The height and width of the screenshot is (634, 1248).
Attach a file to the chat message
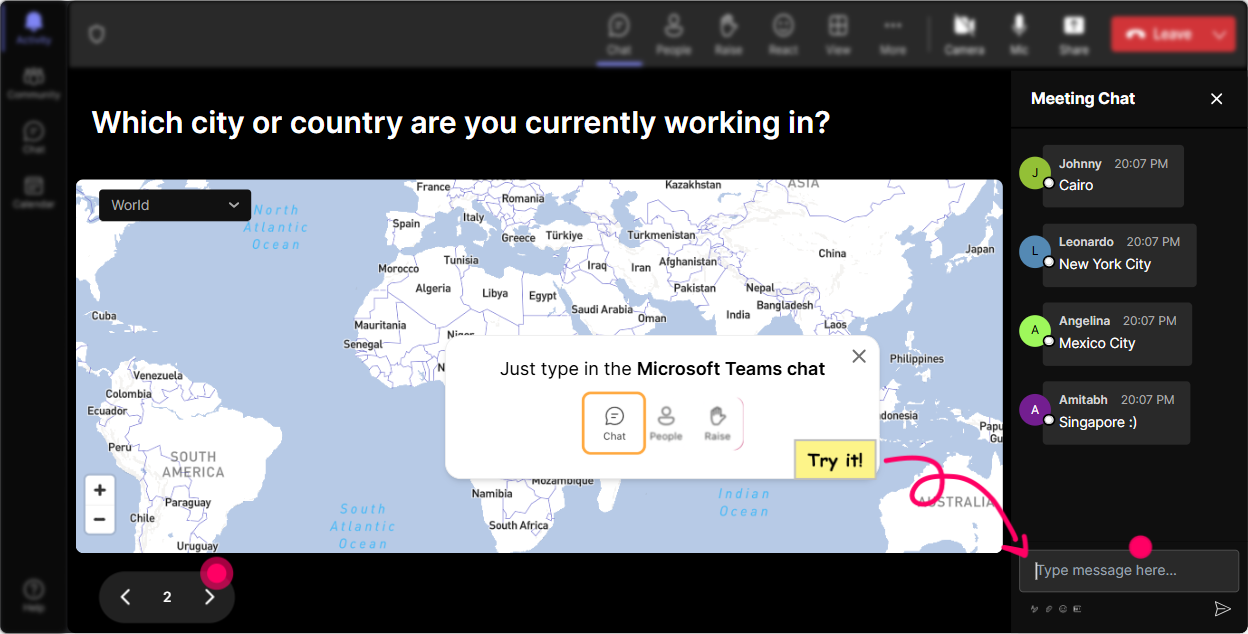click(1049, 609)
